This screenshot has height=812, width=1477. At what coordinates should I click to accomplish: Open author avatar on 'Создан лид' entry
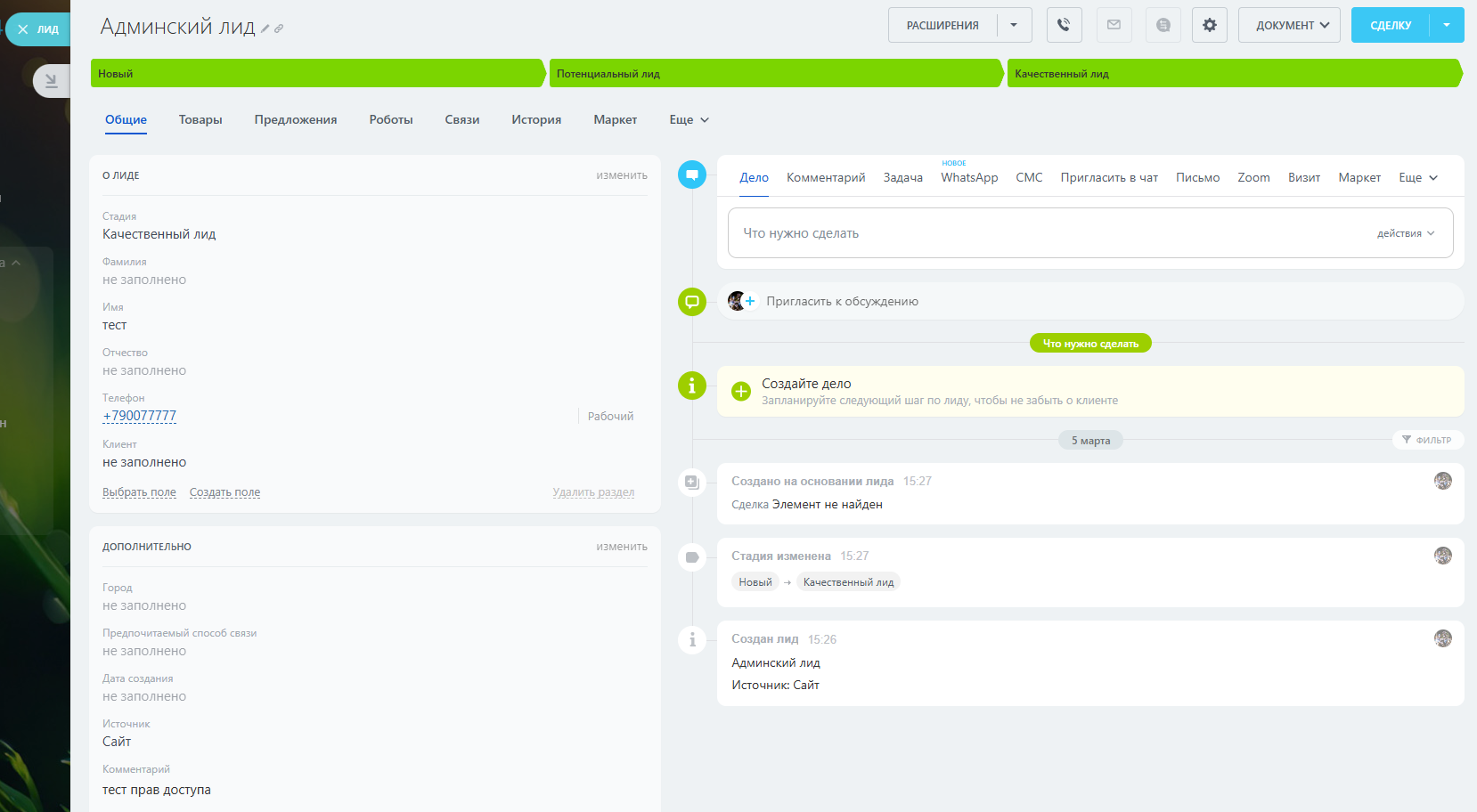coord(1443,638)
